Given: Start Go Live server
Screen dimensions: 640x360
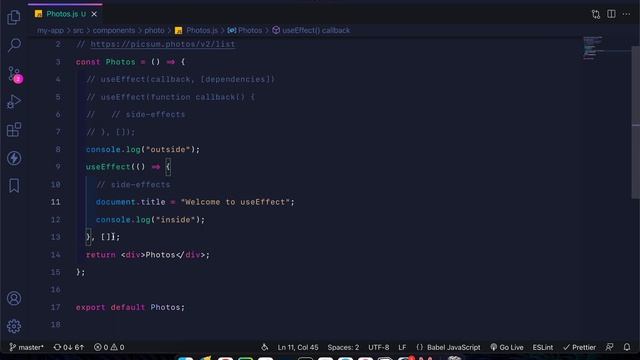Looking at the screenshot, I should 507,347.
